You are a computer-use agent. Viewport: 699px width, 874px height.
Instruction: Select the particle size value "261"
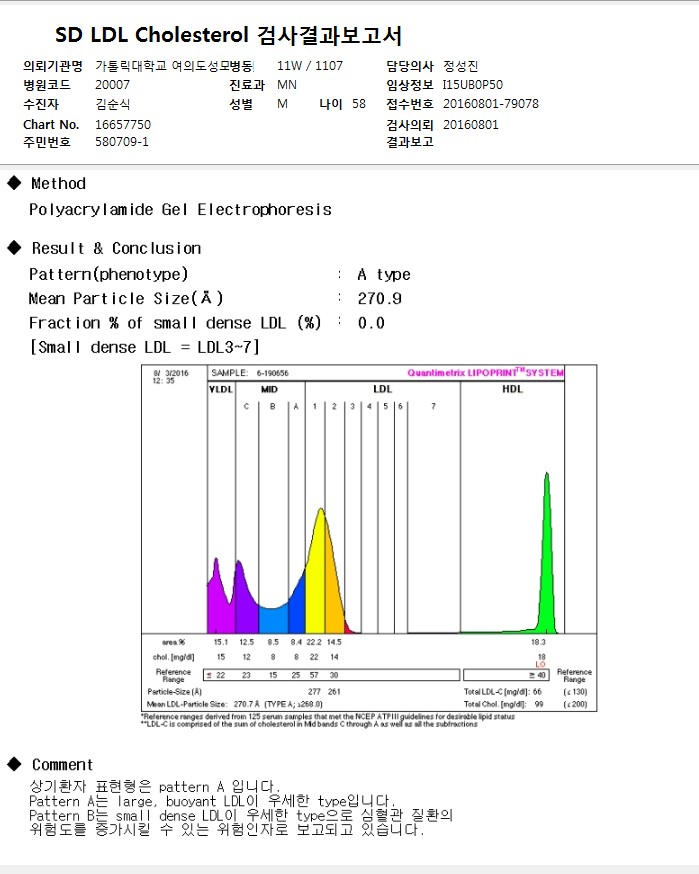334,692
